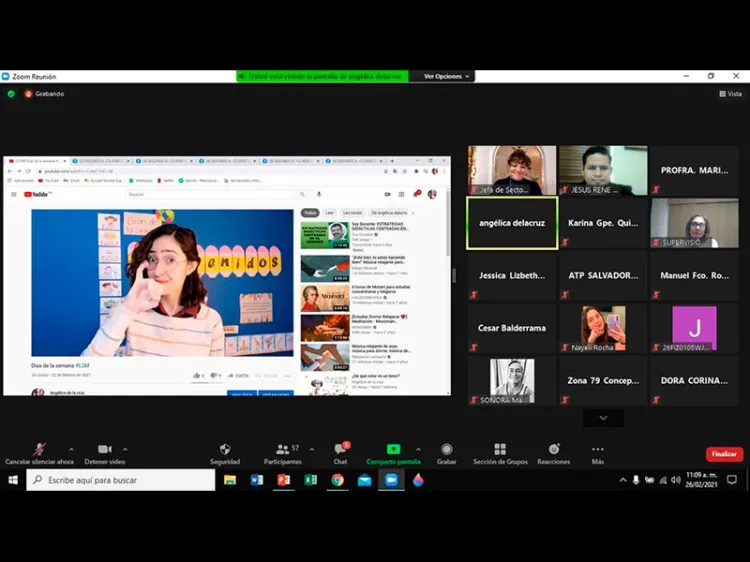Screen dimensions: 750x562
Task: Open the Chat panel
Action: click(x=340, y=452)
